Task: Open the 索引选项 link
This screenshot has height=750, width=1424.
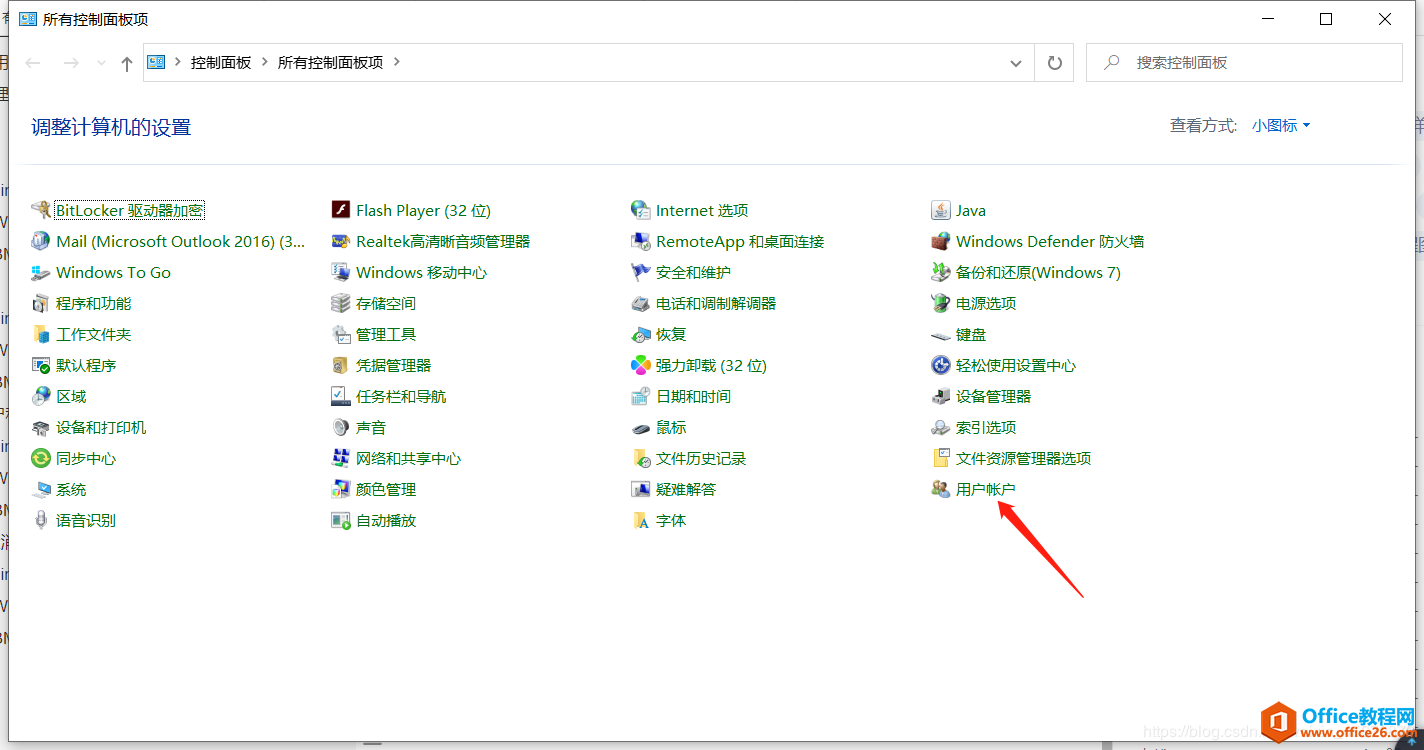Action: tap(986, 427)
